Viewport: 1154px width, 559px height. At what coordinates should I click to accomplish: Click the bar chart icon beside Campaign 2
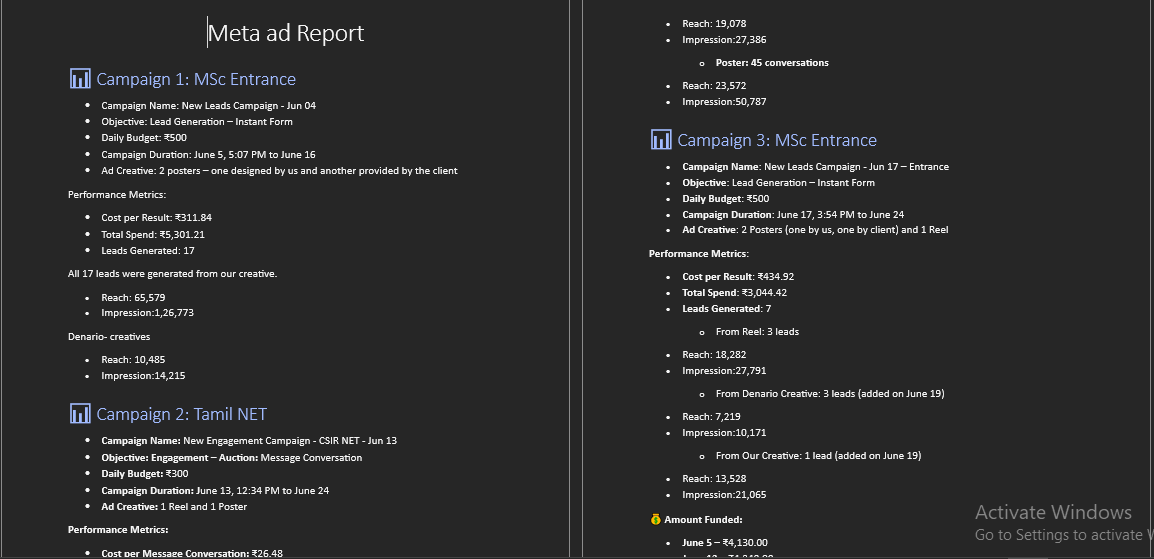click(79, 413)
